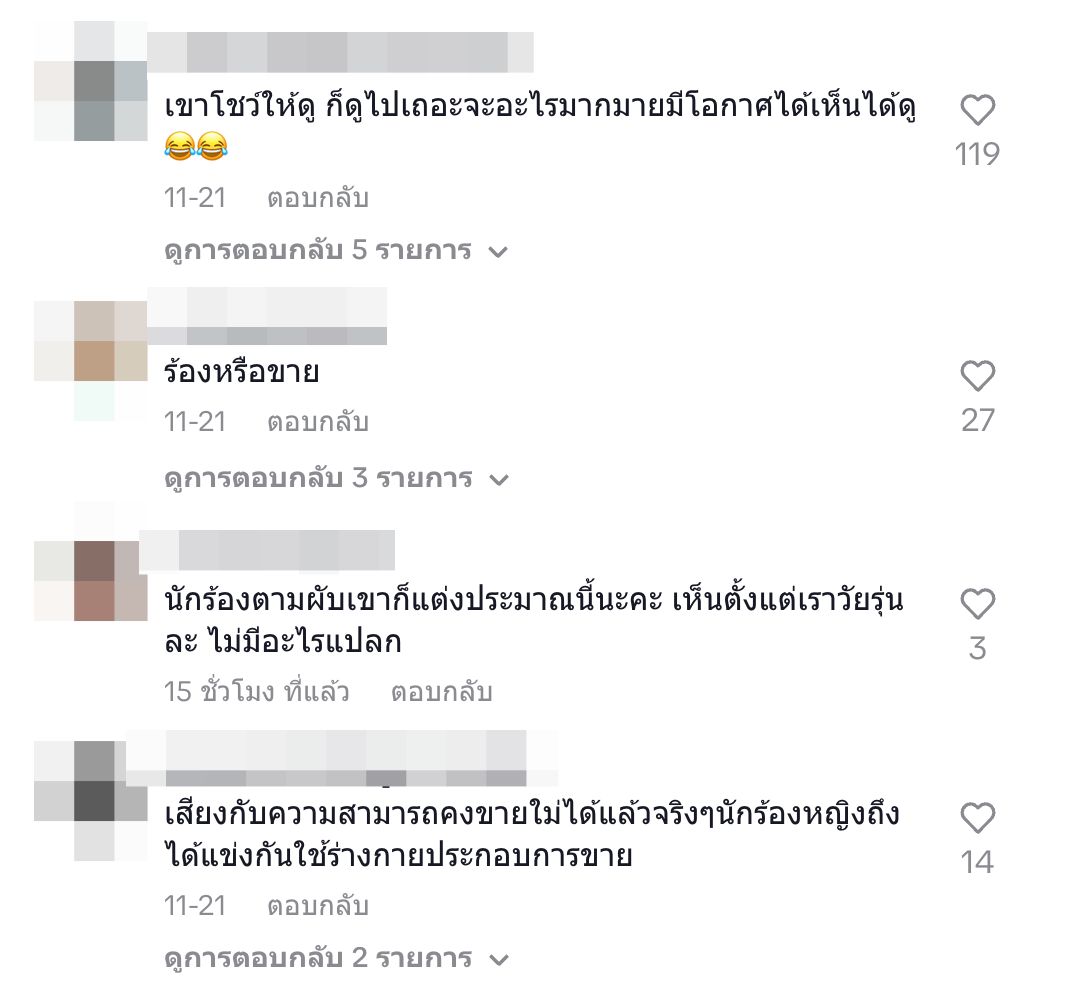
Task: Open the third commenter's username
Action: (267, 550)
